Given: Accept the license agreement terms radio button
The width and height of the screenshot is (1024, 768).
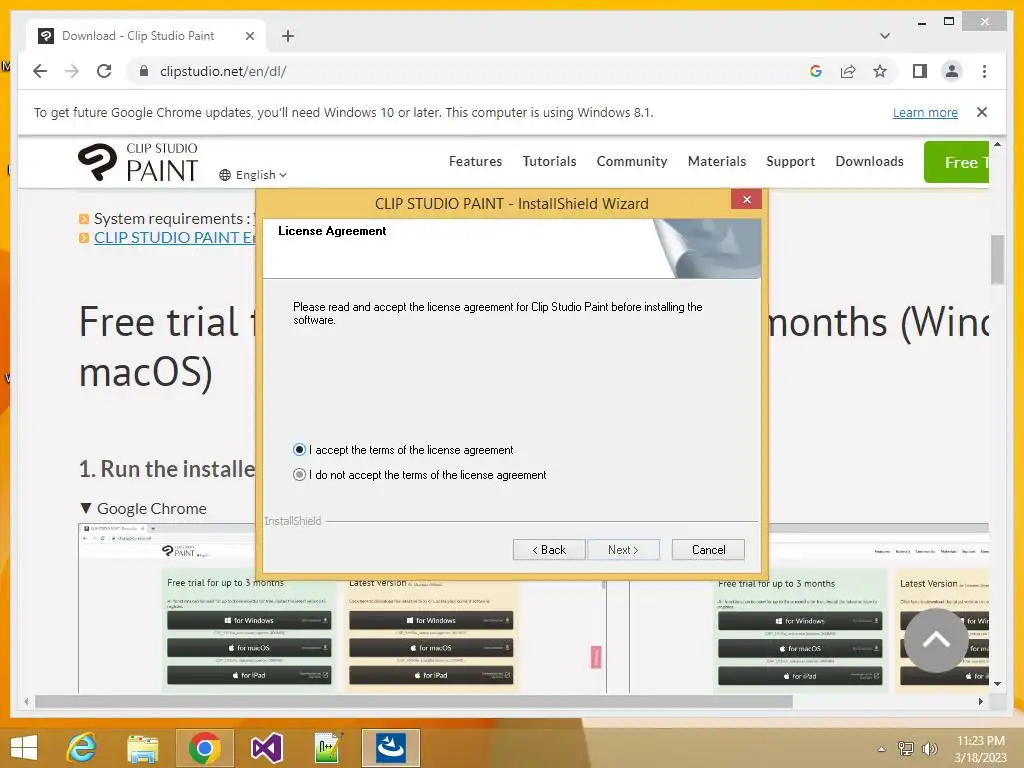Looking at the screenshot, I should tap(299, 450).
